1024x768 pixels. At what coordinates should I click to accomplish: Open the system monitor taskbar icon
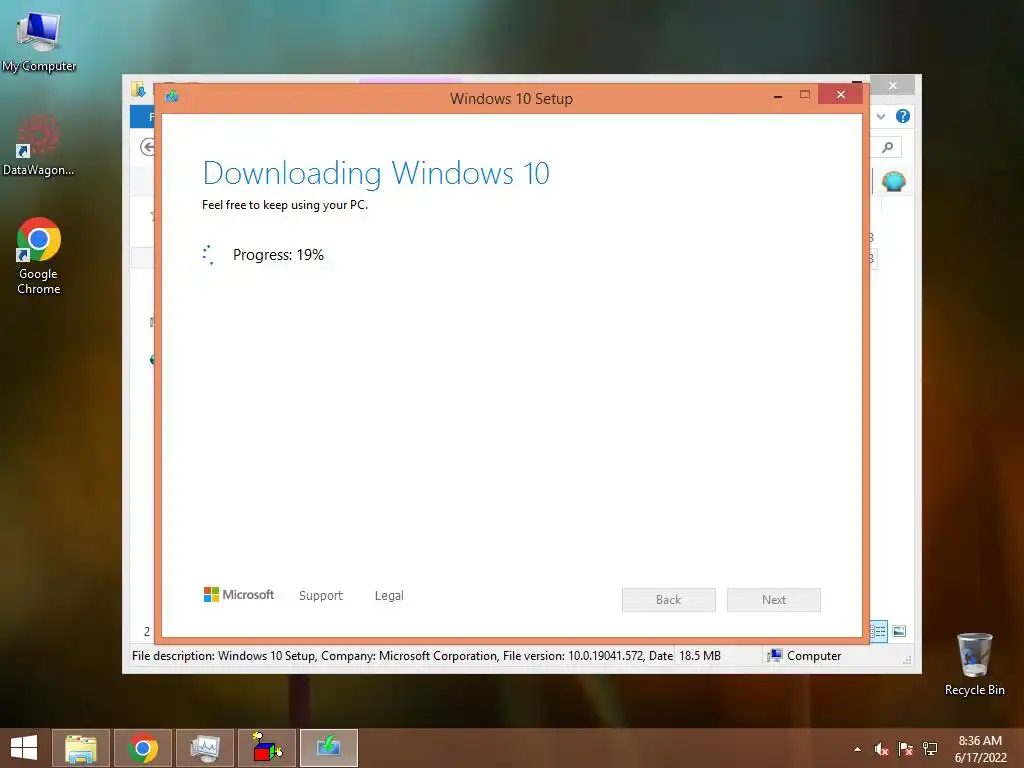tap(205, 748)
